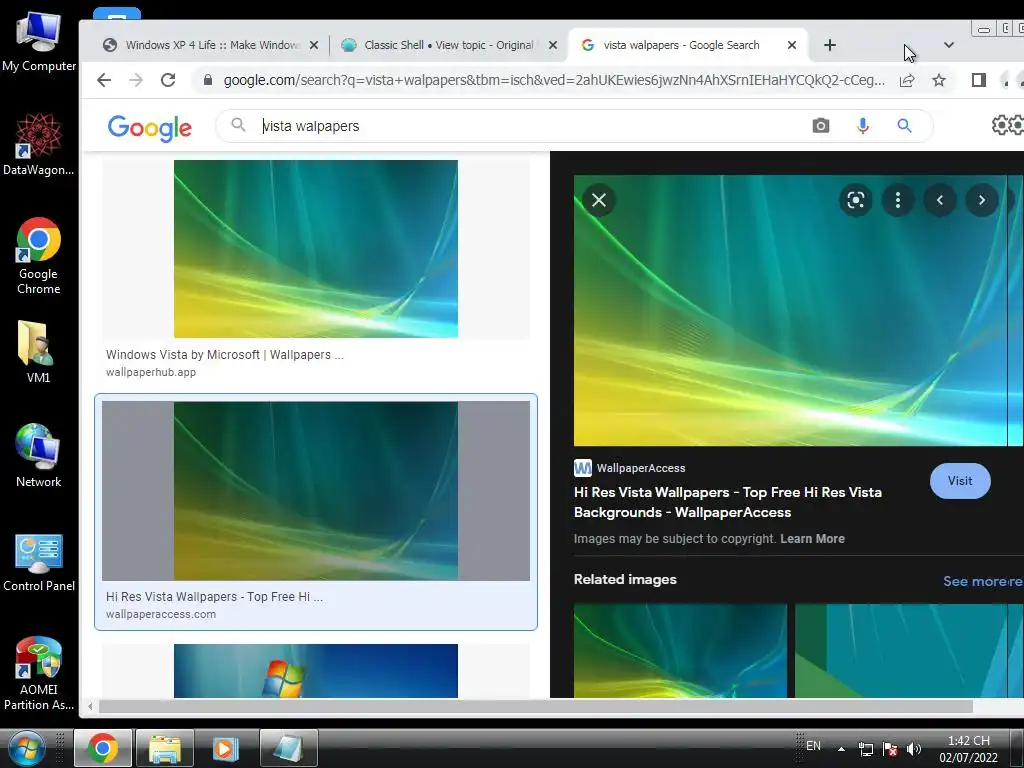The height and width of the screenshot is (768, 1024).
Task: Select vista walpapers Google Search tab
Action: (681, 45)
